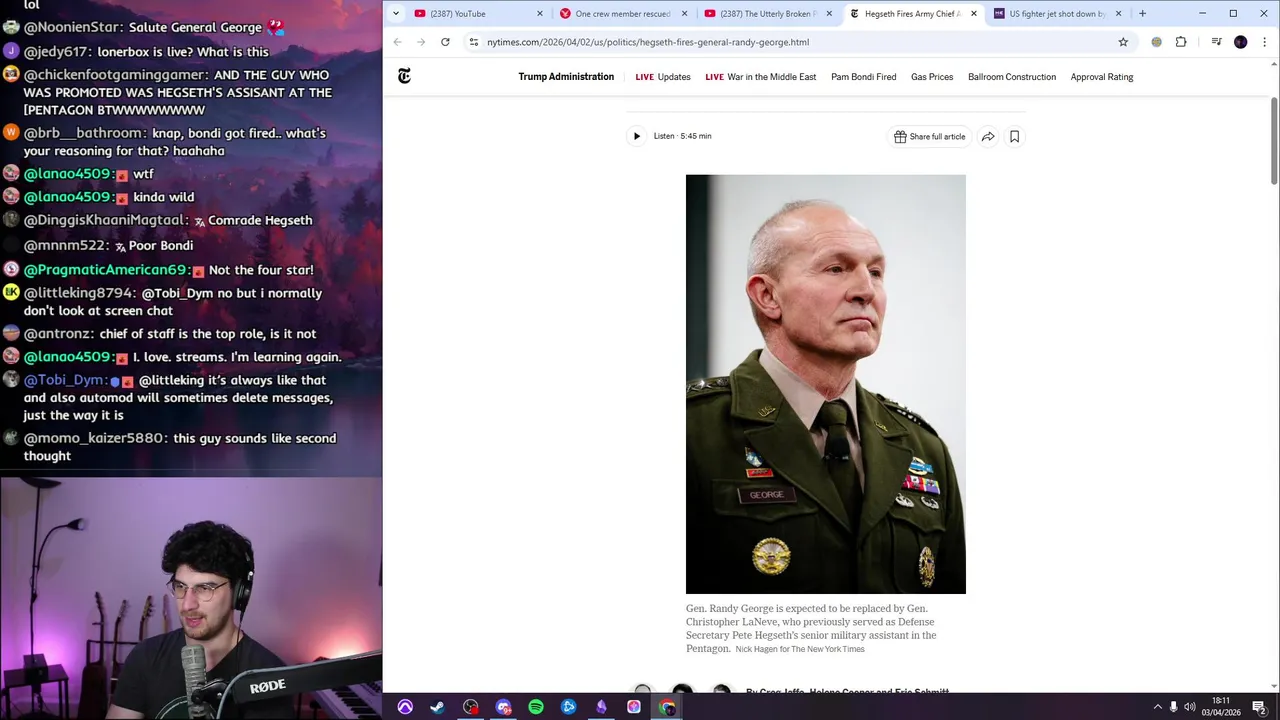The width and height of the screenshot is (1280, 720).
Task: Open LIVE War in the Middle East
Action: (760, 77)
